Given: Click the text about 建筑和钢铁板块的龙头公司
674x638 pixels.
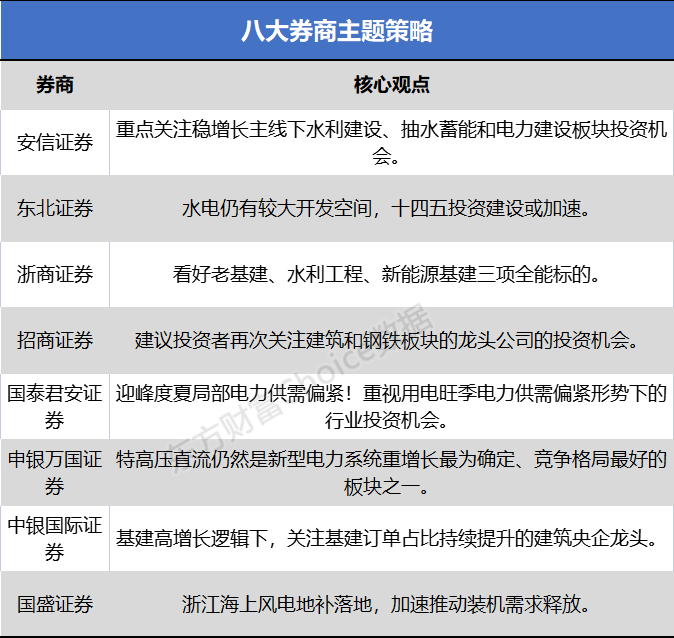Looking at the screenshot, I should tap(385, 340).
